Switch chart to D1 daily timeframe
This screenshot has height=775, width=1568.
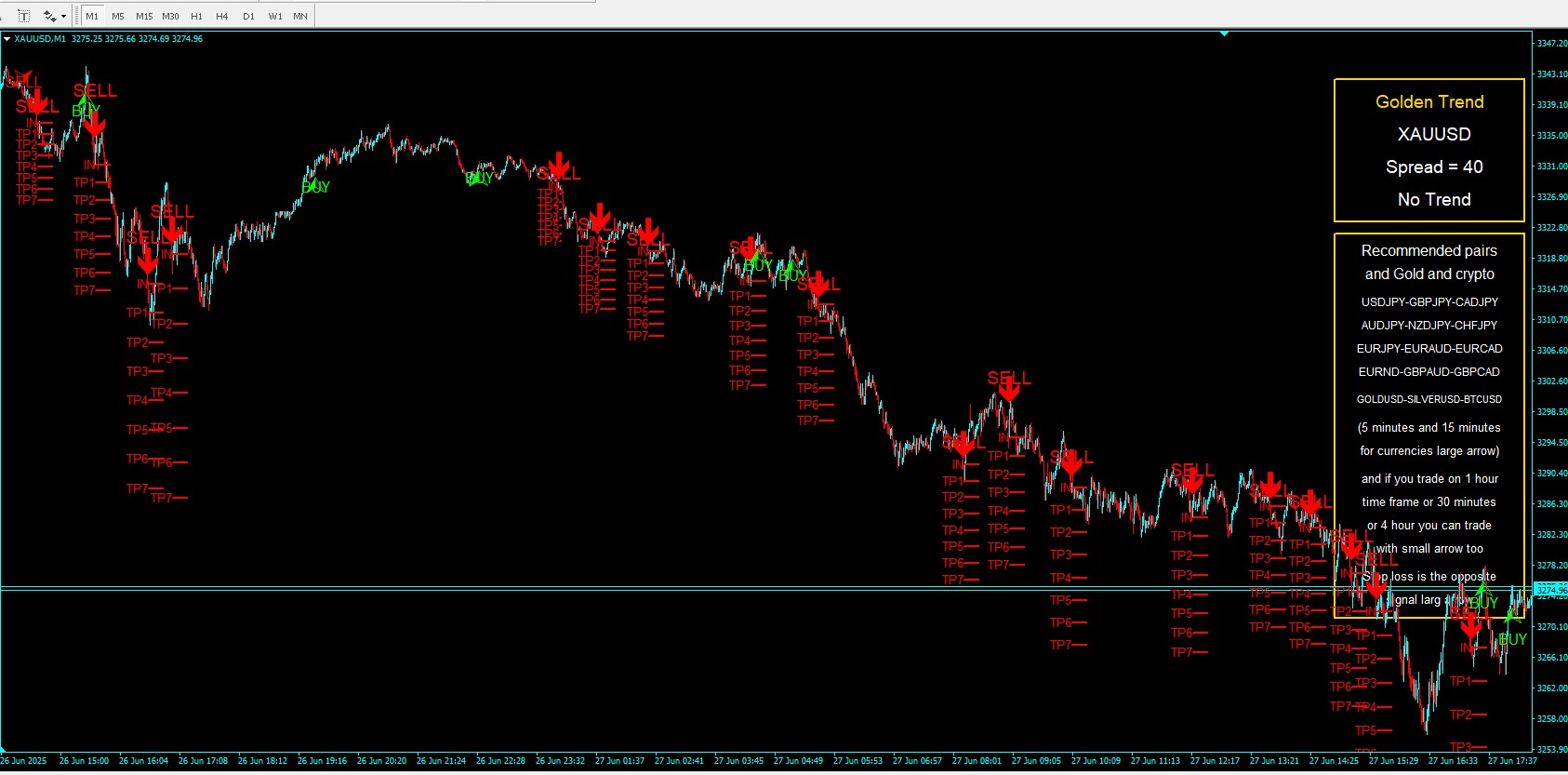tap(248, 16)
